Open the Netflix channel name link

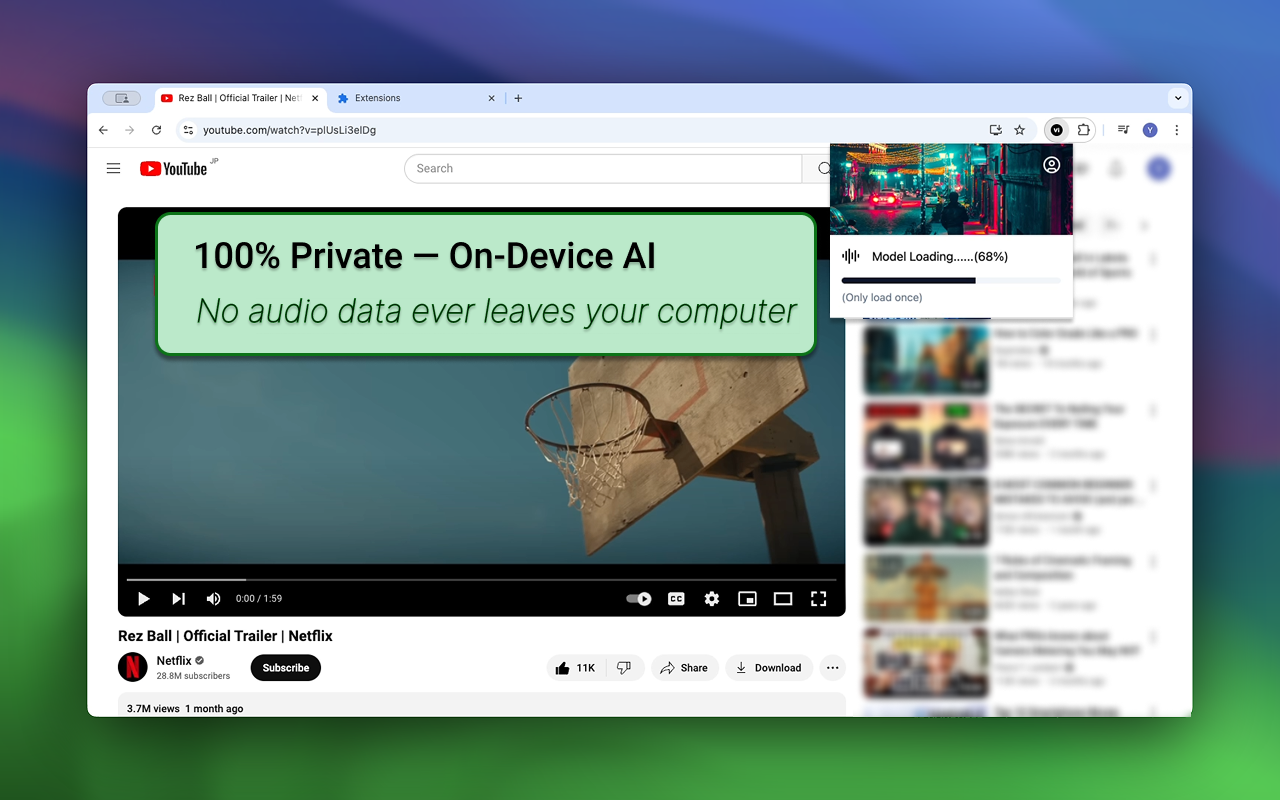pos(174,661)
